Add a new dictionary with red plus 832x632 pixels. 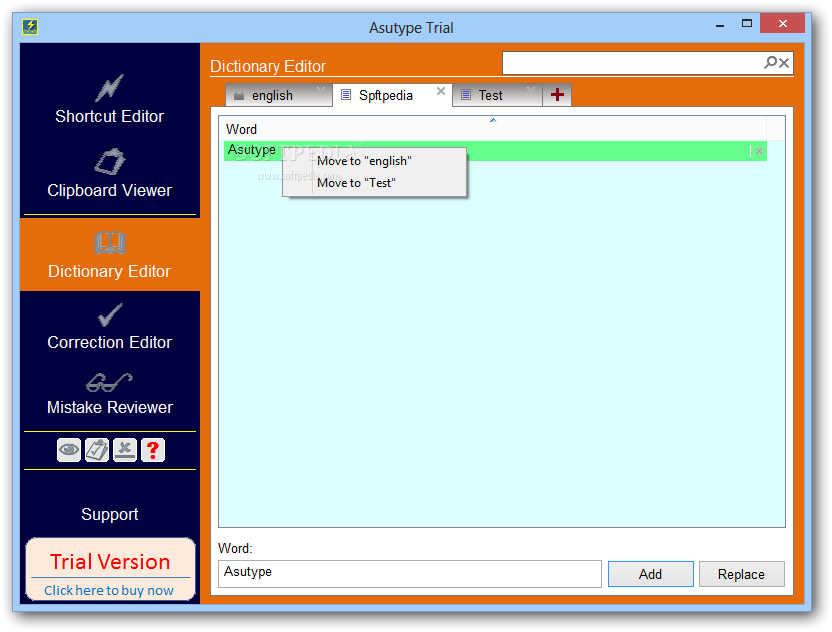click(557, 95)
